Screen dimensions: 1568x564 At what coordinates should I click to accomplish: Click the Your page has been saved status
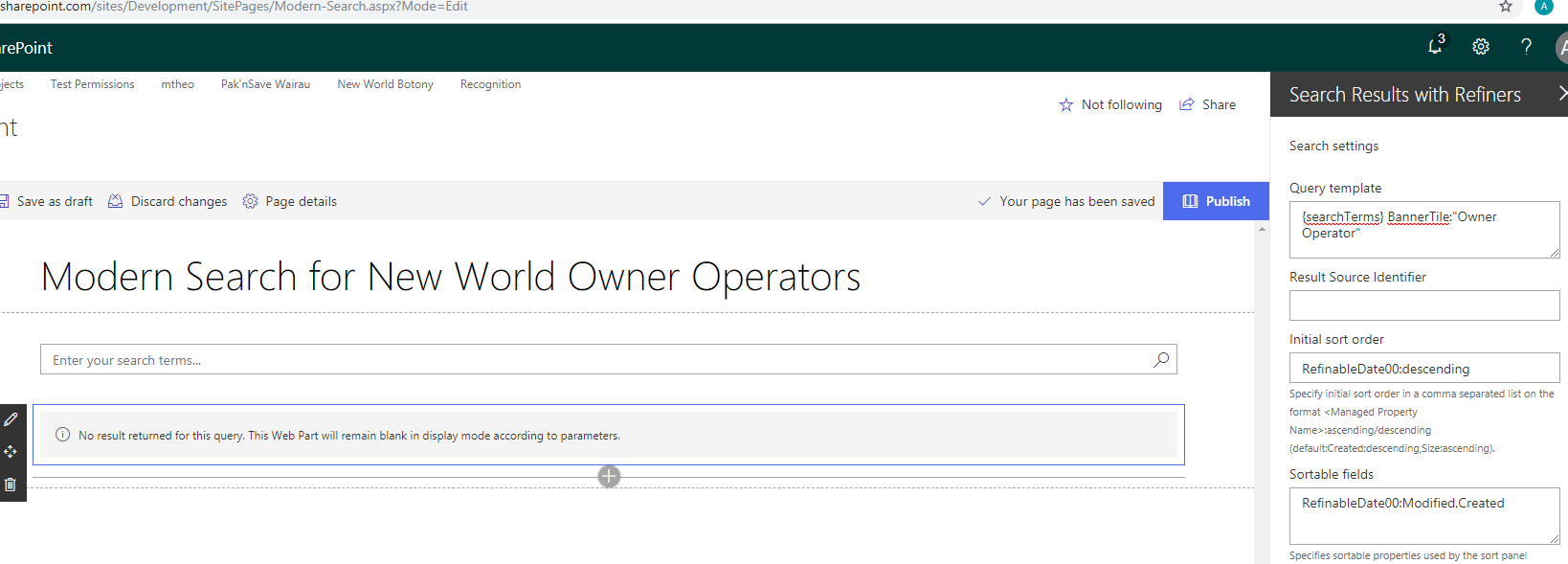coord(1066,201)
